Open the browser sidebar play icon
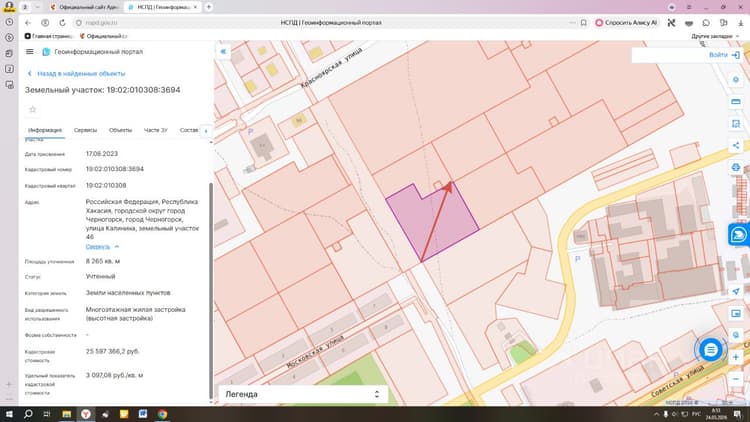 (9, 37)
